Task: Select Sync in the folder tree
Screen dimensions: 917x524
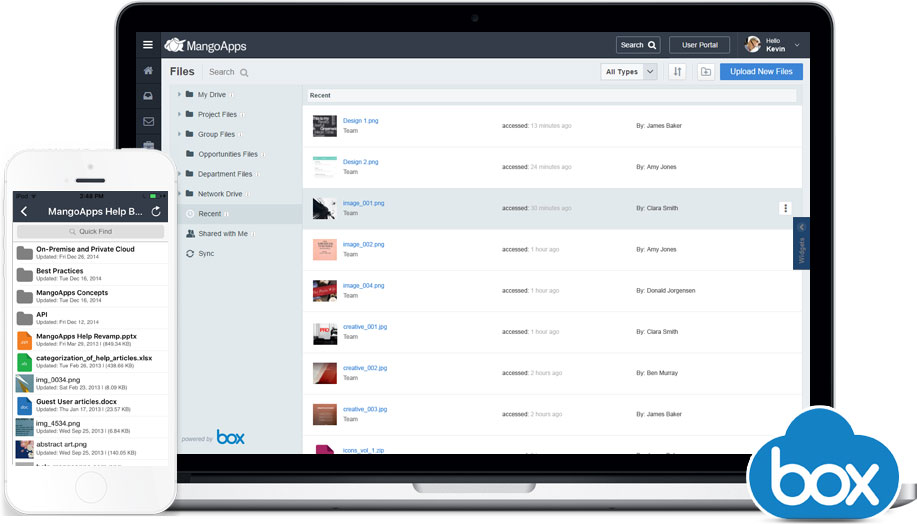Action: (x=206, y=254)
